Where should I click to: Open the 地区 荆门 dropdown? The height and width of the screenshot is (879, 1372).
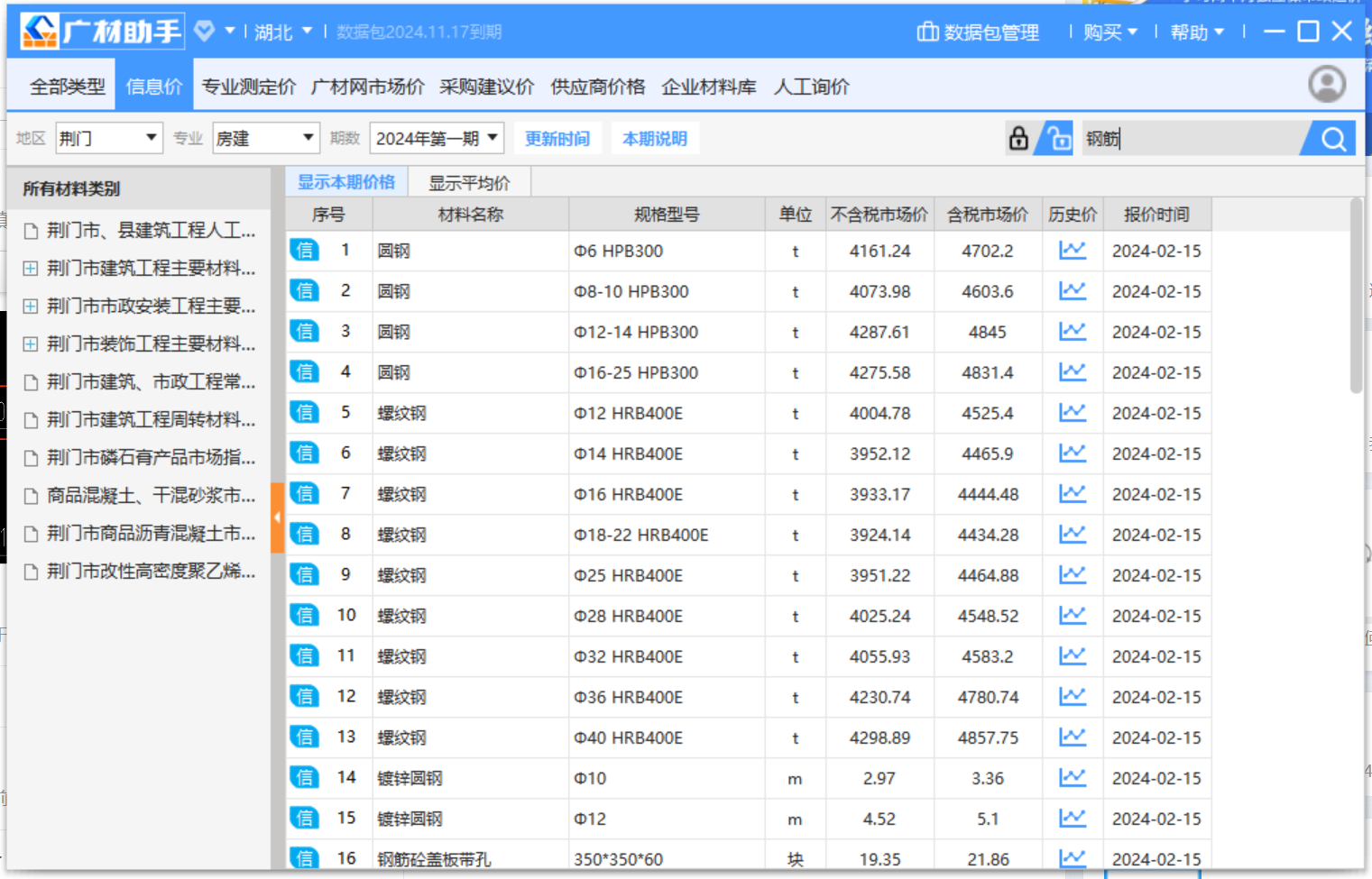[108, 138]
